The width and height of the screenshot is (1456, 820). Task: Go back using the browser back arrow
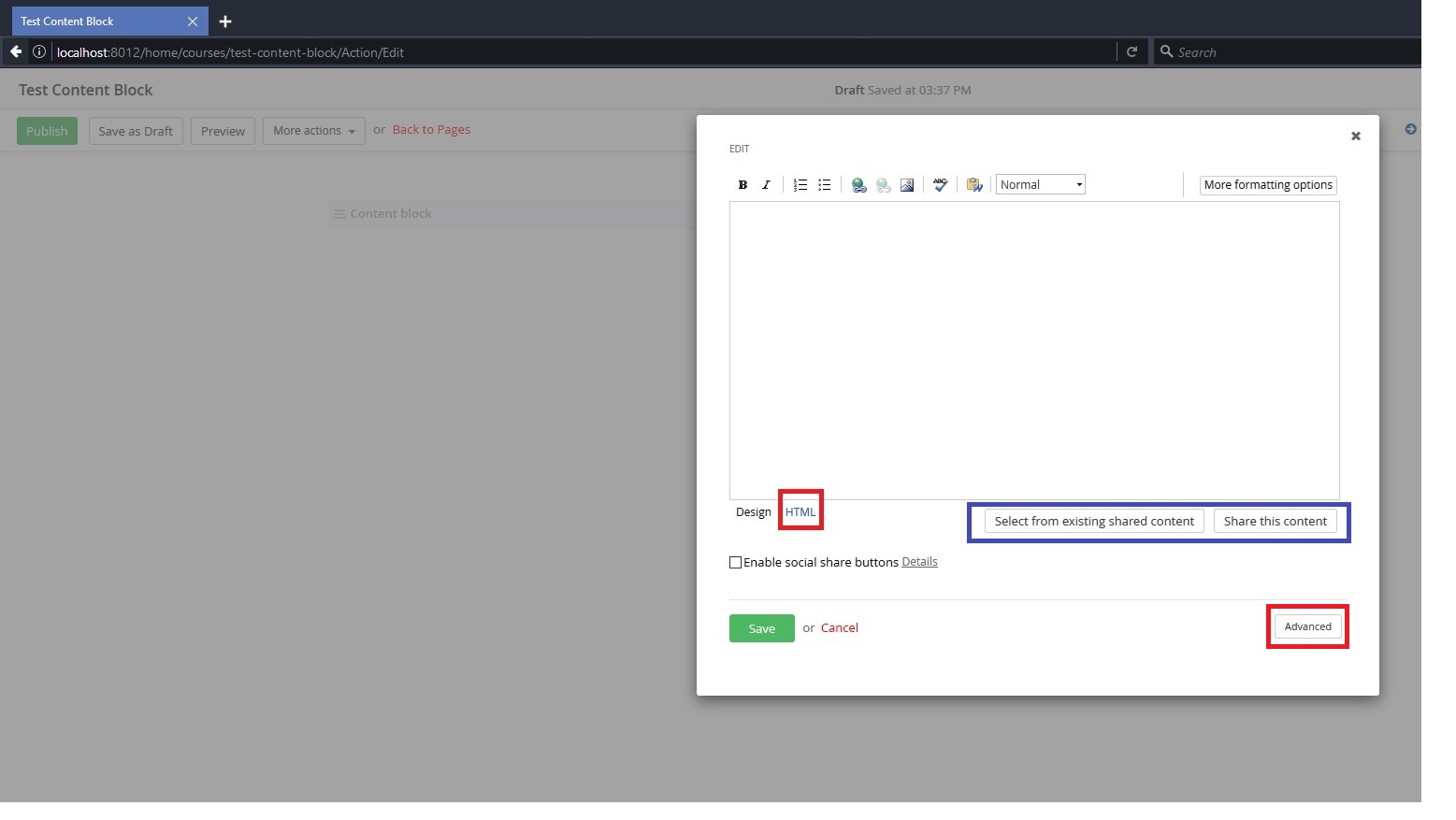(x=16, y=52)
